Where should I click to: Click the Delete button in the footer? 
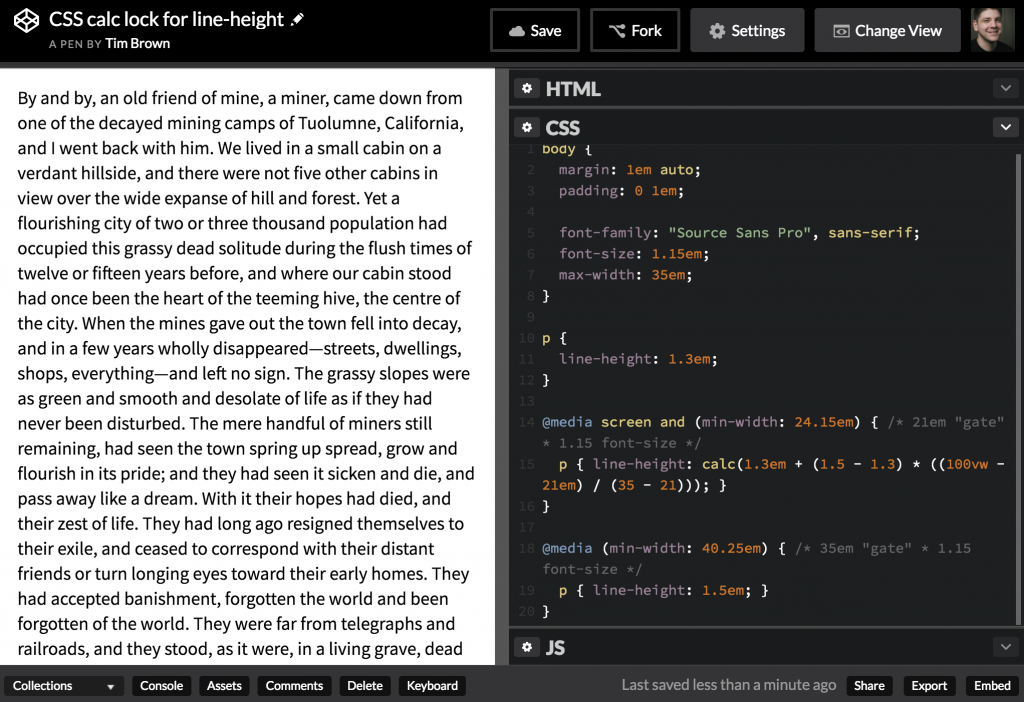pos(364,685)
